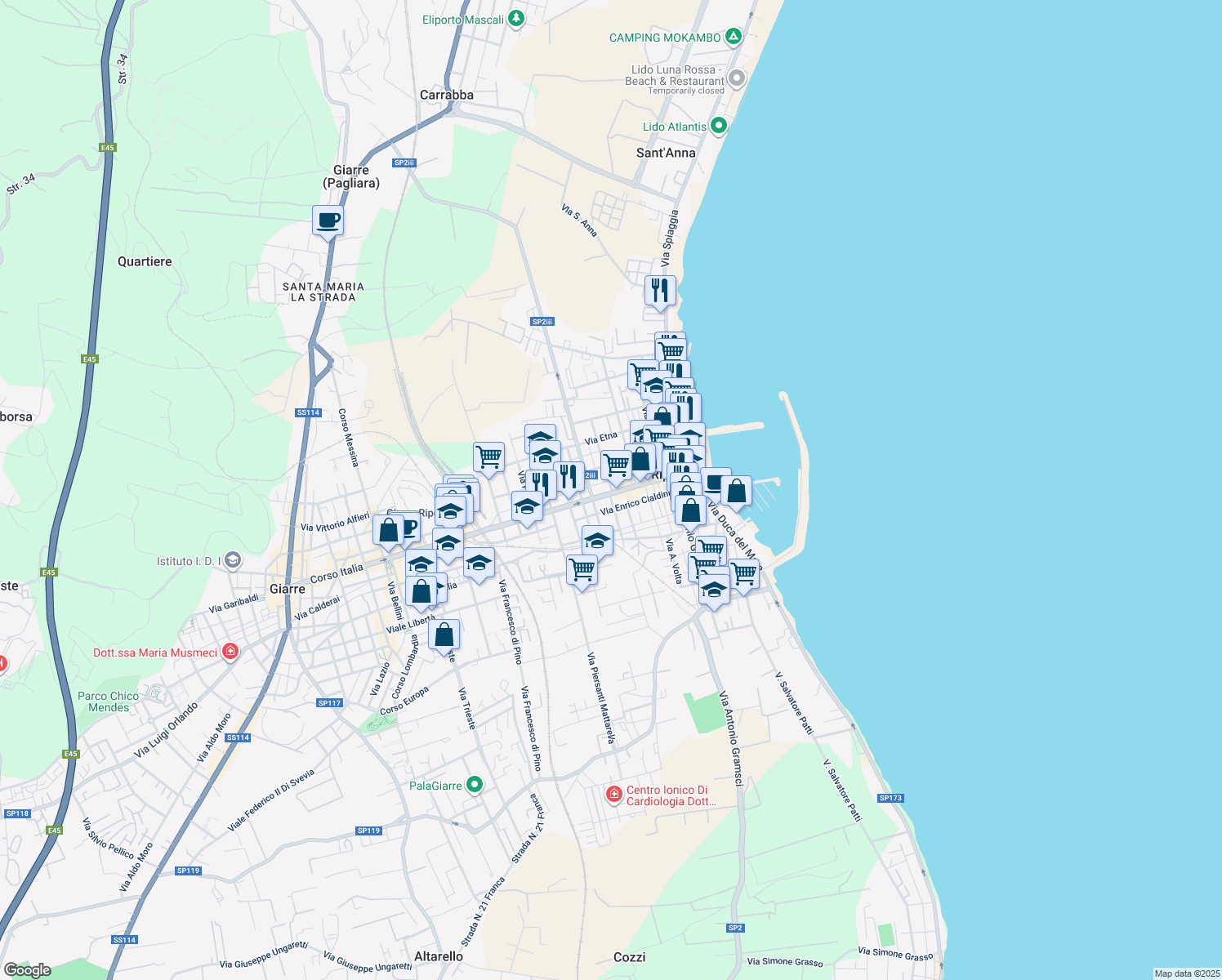Click the PalaGiarre green location pin
This screenshot has width=1222, height=980.
click(x=475, y=785)
